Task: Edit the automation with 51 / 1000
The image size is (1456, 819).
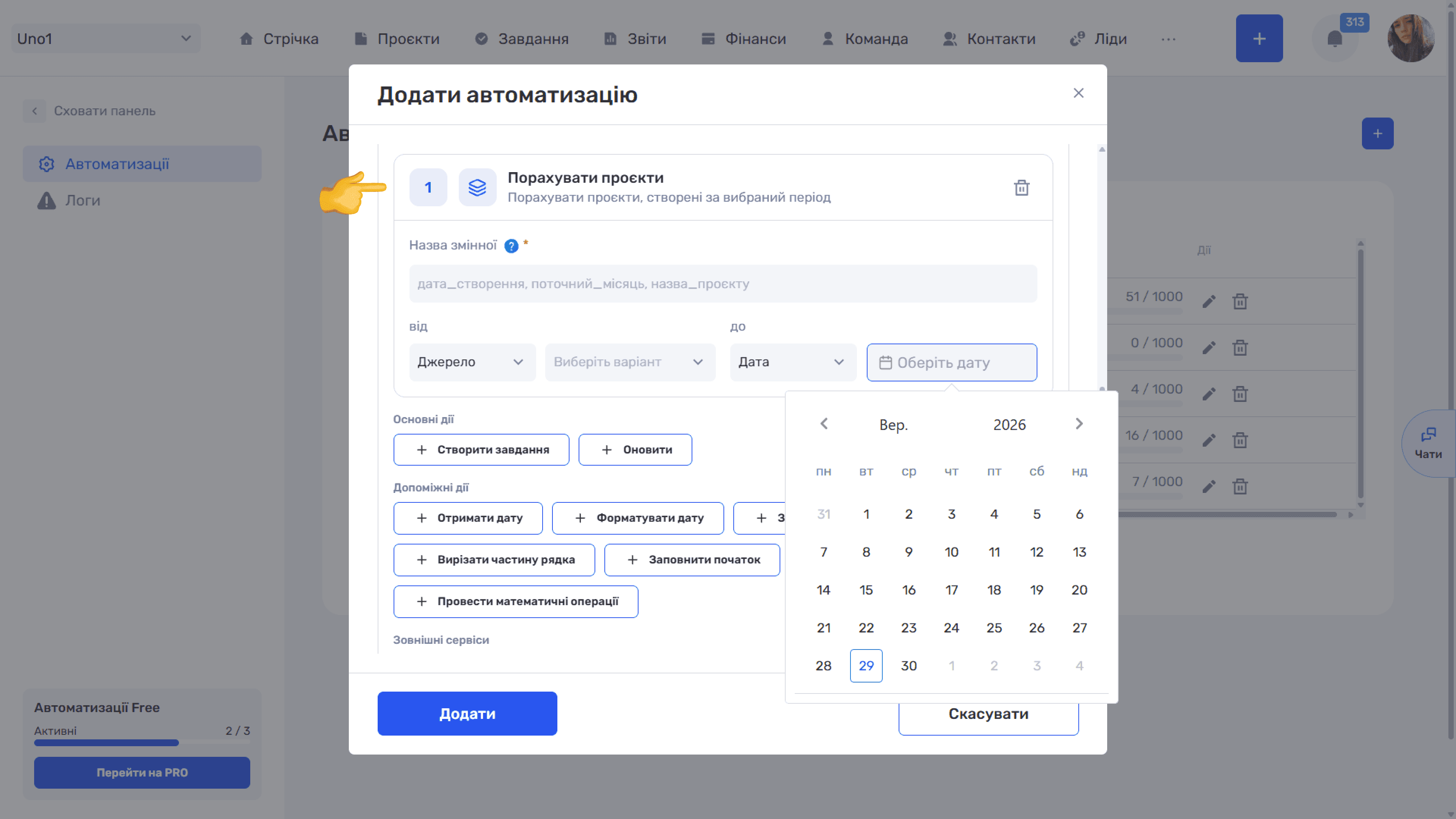Action: tap(1208, 301)
